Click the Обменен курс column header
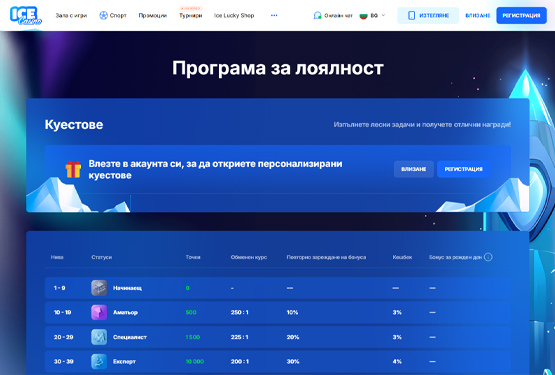555x375 pixels. coord(249,257)
